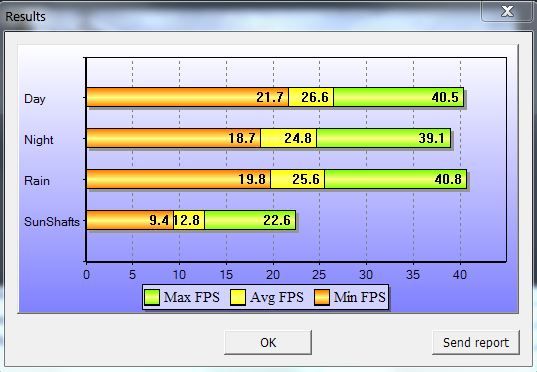This screenshot has height=372, width=537.
Task: Click the Results title text
Action: (x=25, y=16)
